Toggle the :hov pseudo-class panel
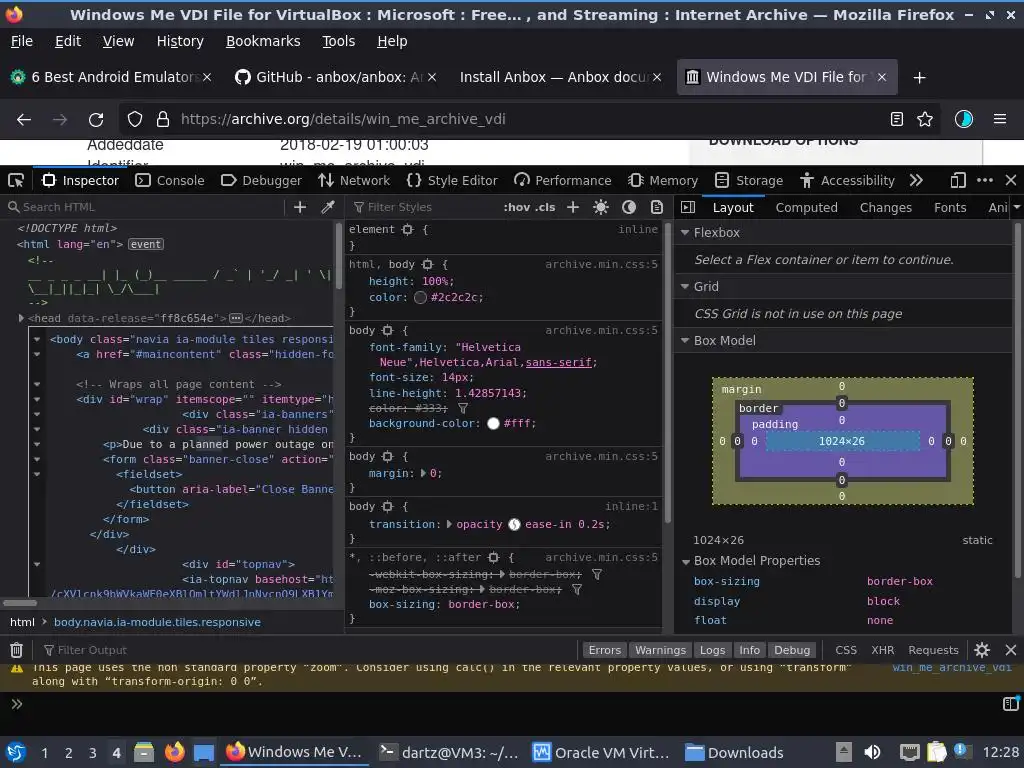This screenshot has height=768, width=1024. click(517, 207)
